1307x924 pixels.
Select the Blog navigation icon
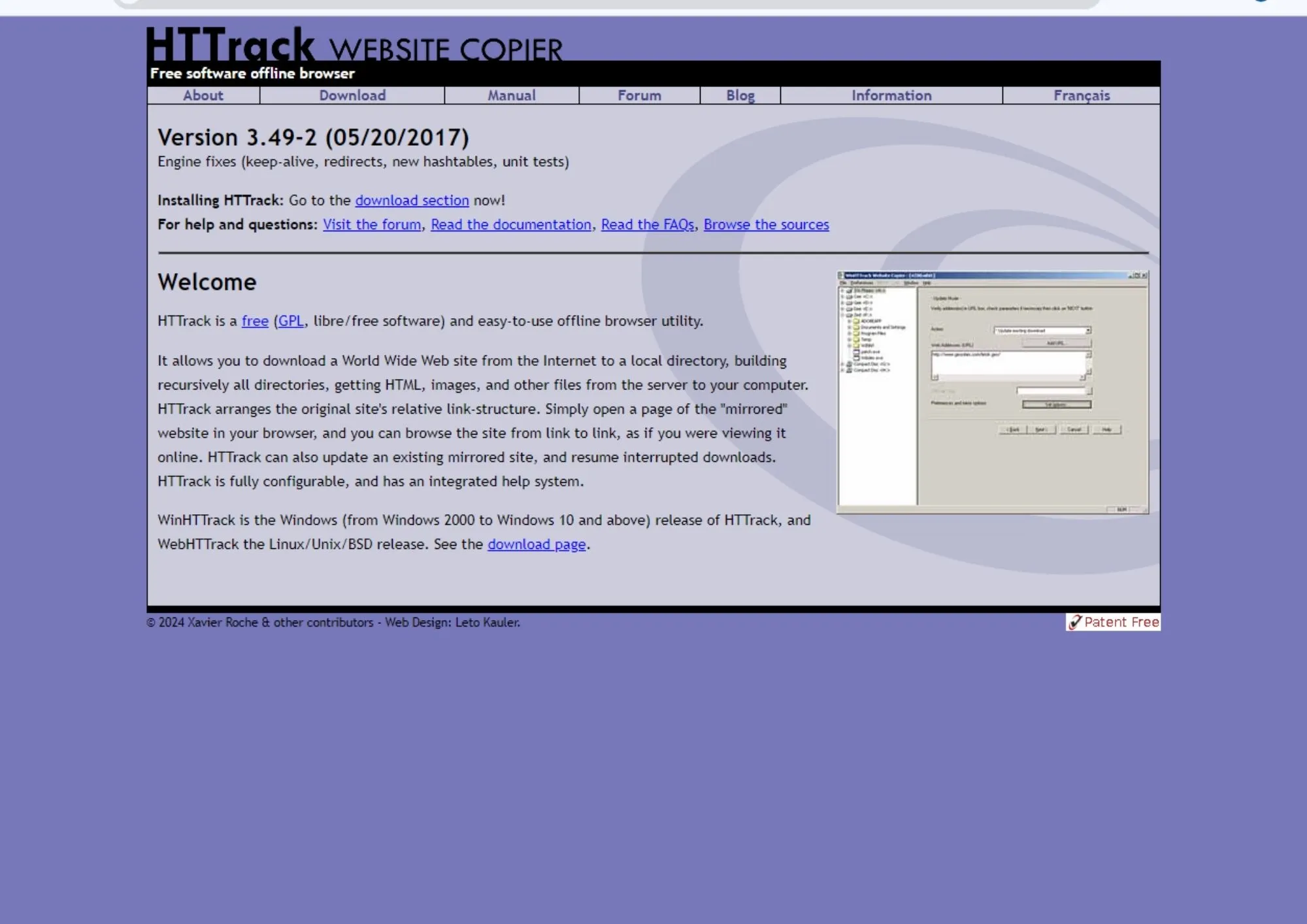[740, 94]
